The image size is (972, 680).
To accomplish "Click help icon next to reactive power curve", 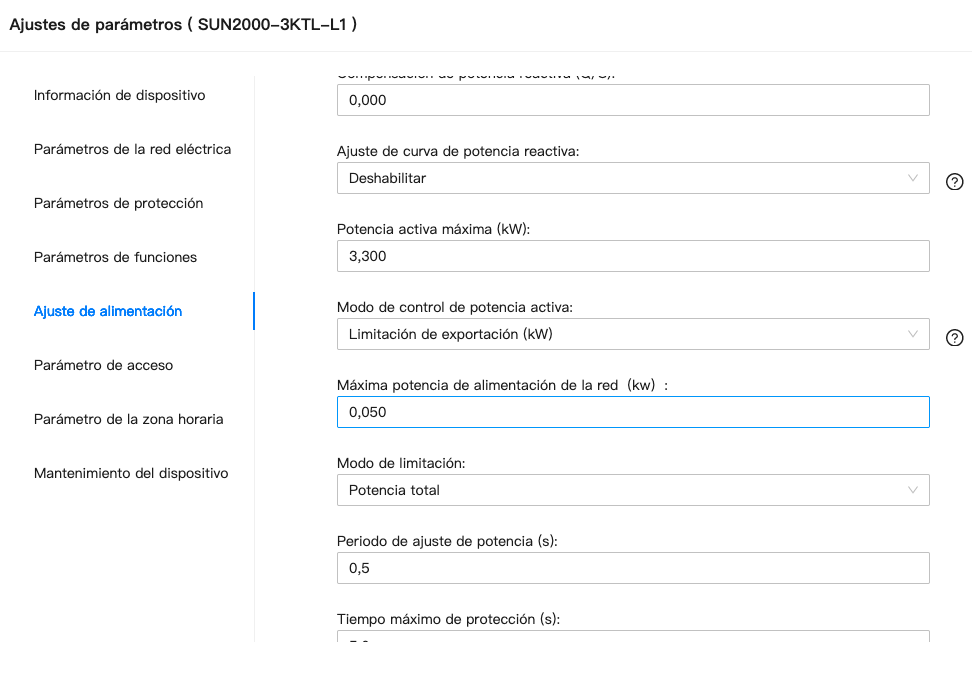I will pos(954,182).
